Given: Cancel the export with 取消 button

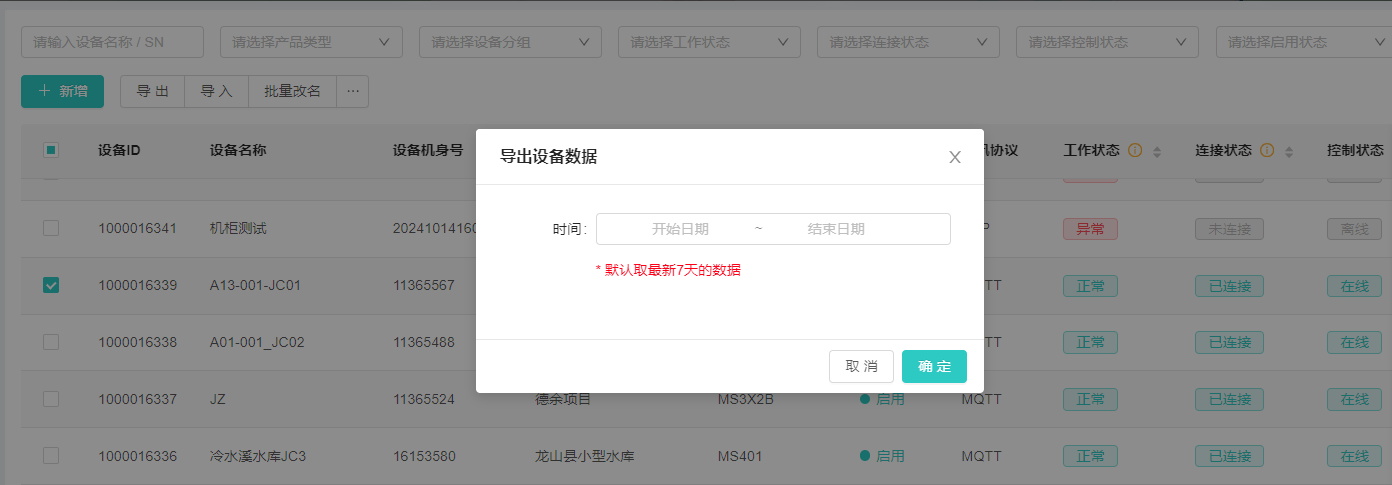Looking at the screenshot, I should [x=861, y=366].
